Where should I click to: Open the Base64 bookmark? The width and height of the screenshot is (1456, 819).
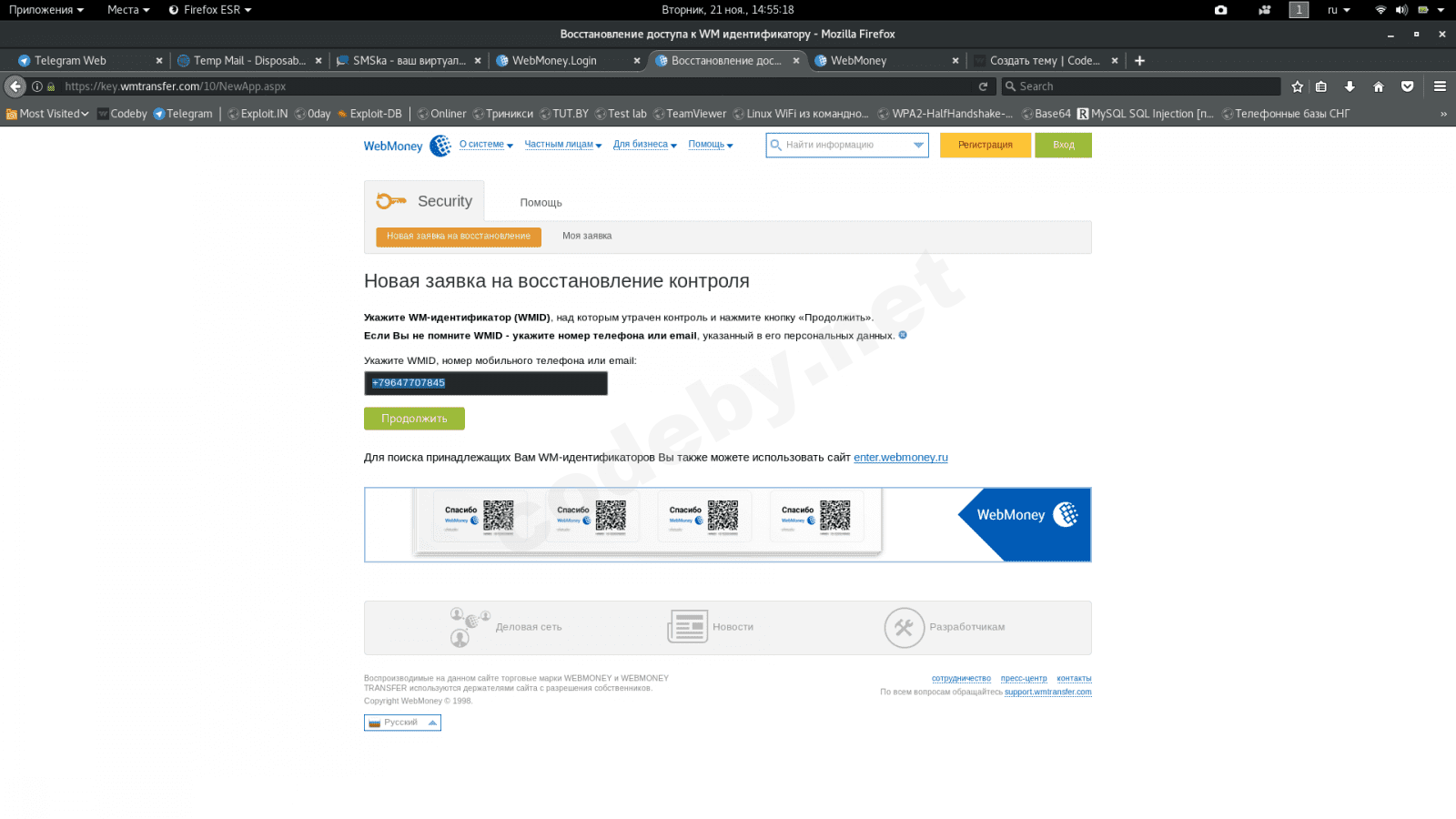pos(1046,114)
